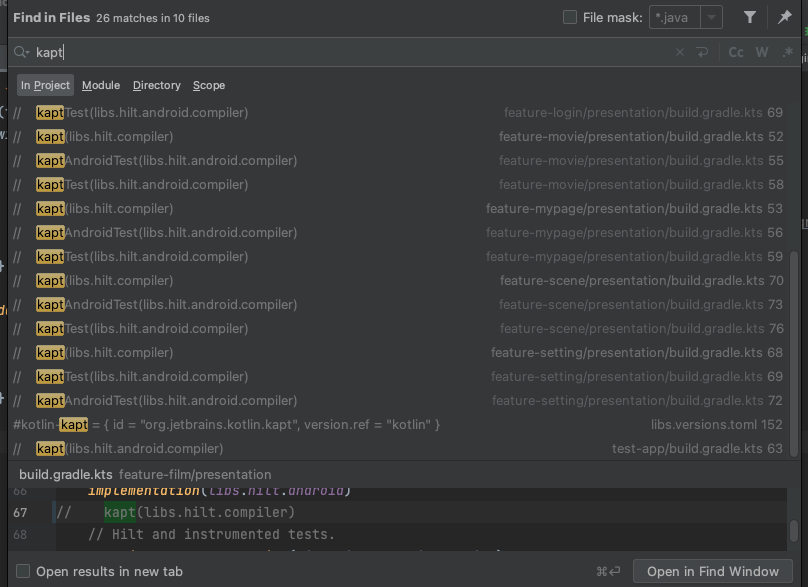
Task: Enable the File mask checkbox
Action: 570,17
